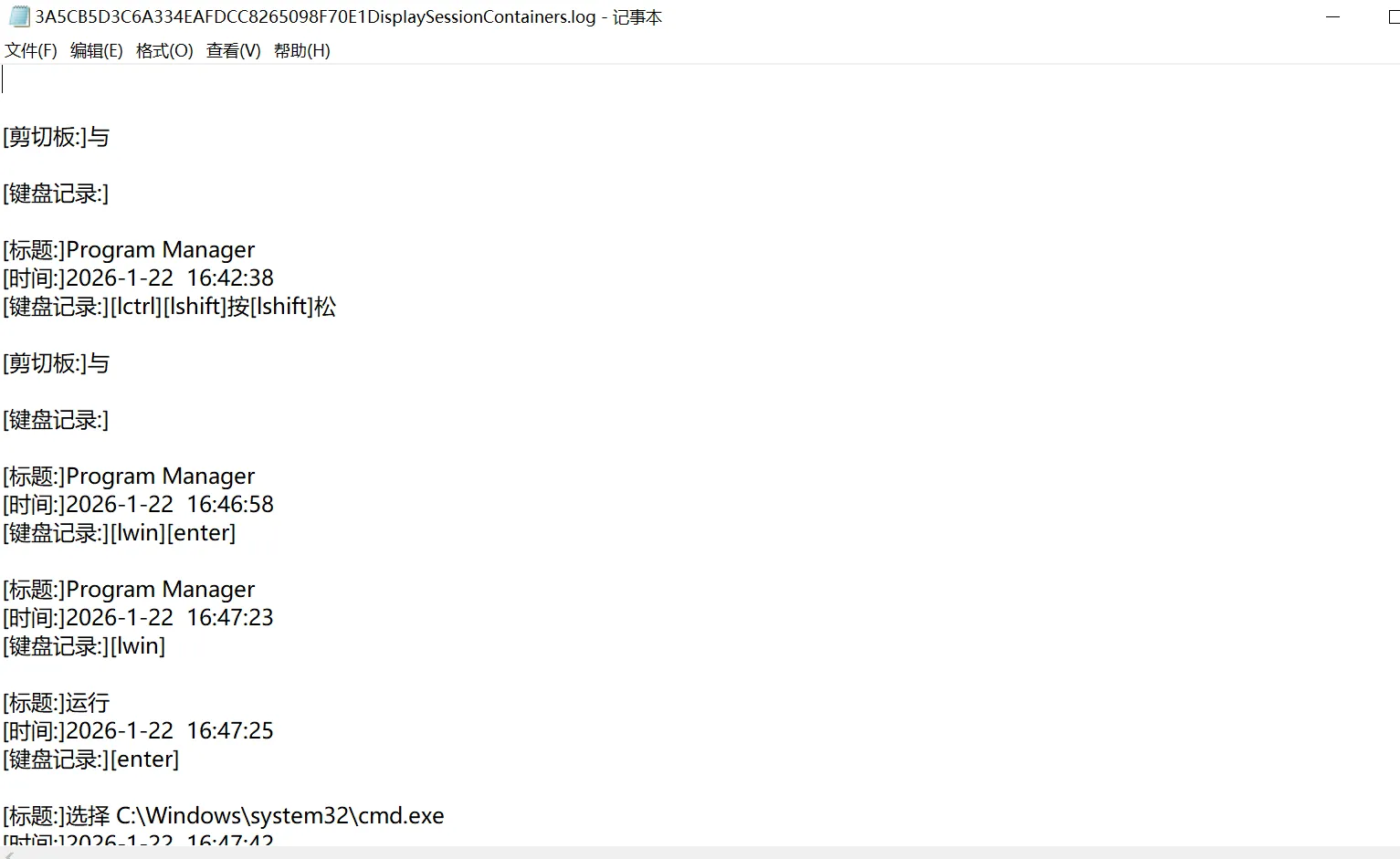Click the horizontal scrollbar at the bottom
This screenshot has height=859, width=1400.
694,853
